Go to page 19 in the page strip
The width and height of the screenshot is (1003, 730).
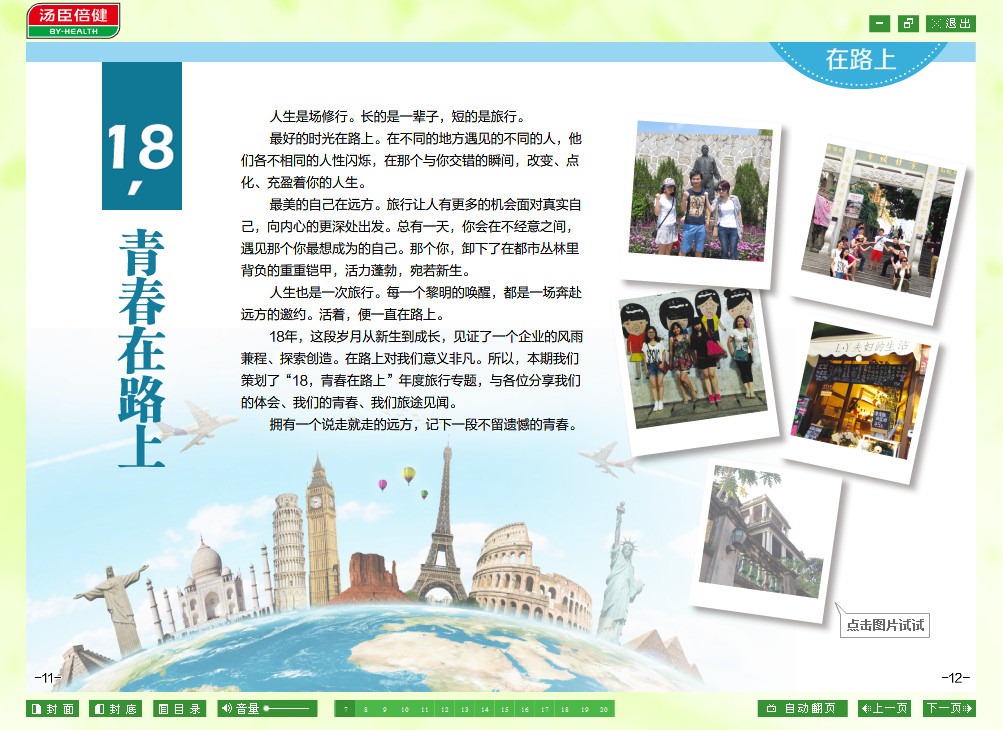pos(584,709)
